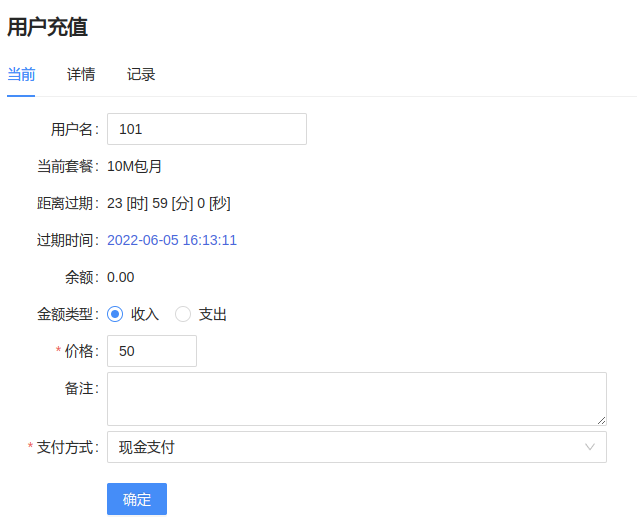Select the 支出 radio button
The image size is (637, 529).
pyautogui.click(x=183, y=314)
